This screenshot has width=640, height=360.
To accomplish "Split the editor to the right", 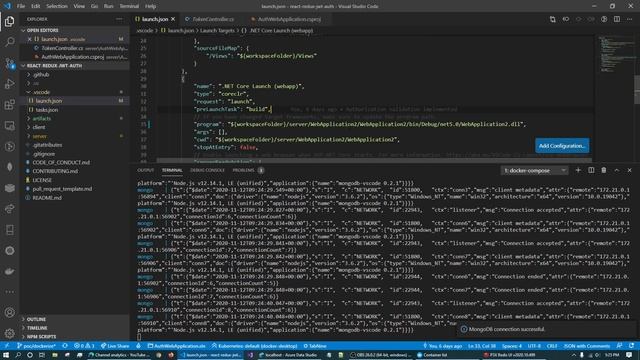I will [617, 19].
